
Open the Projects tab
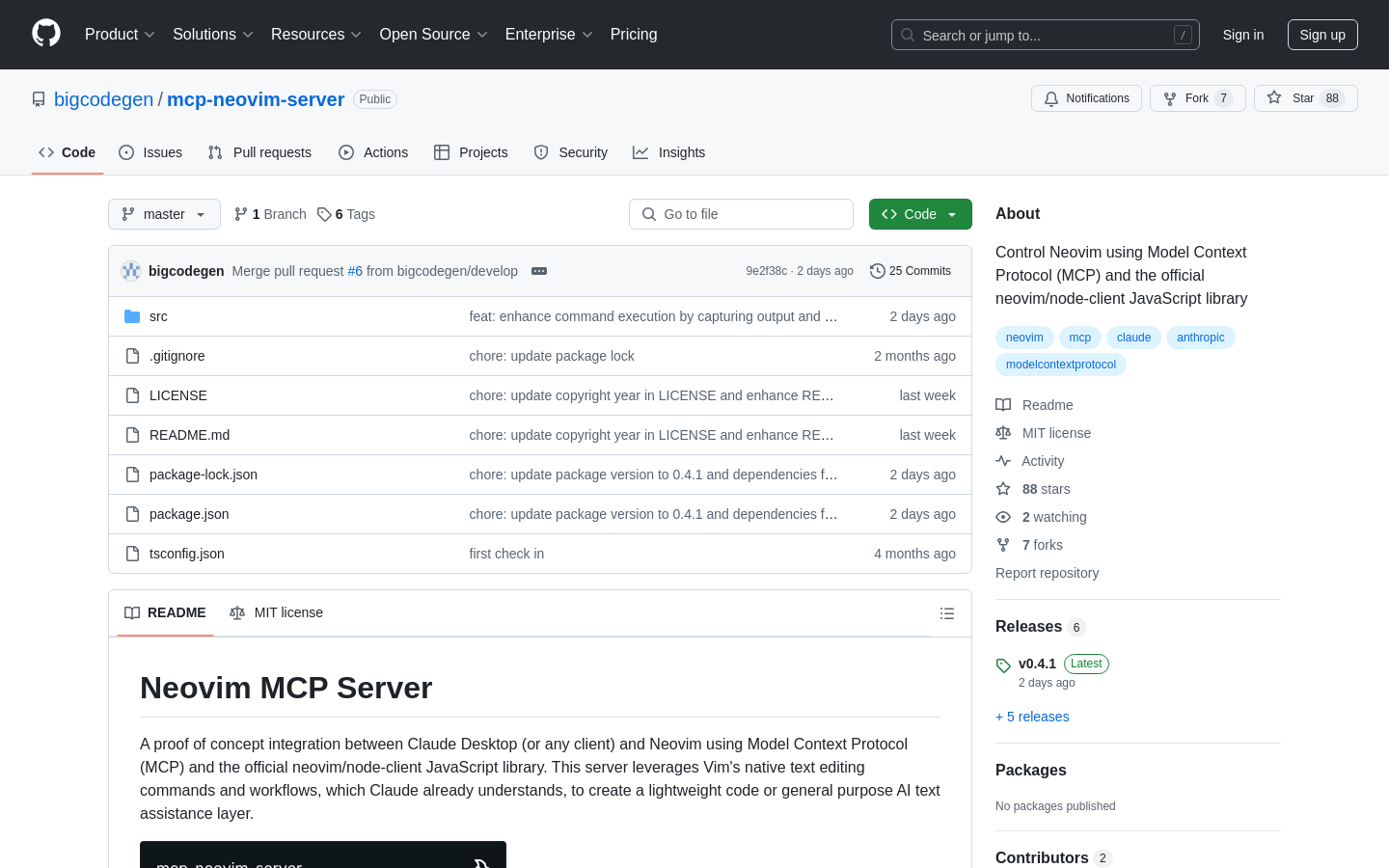click(x=471, y=152)
